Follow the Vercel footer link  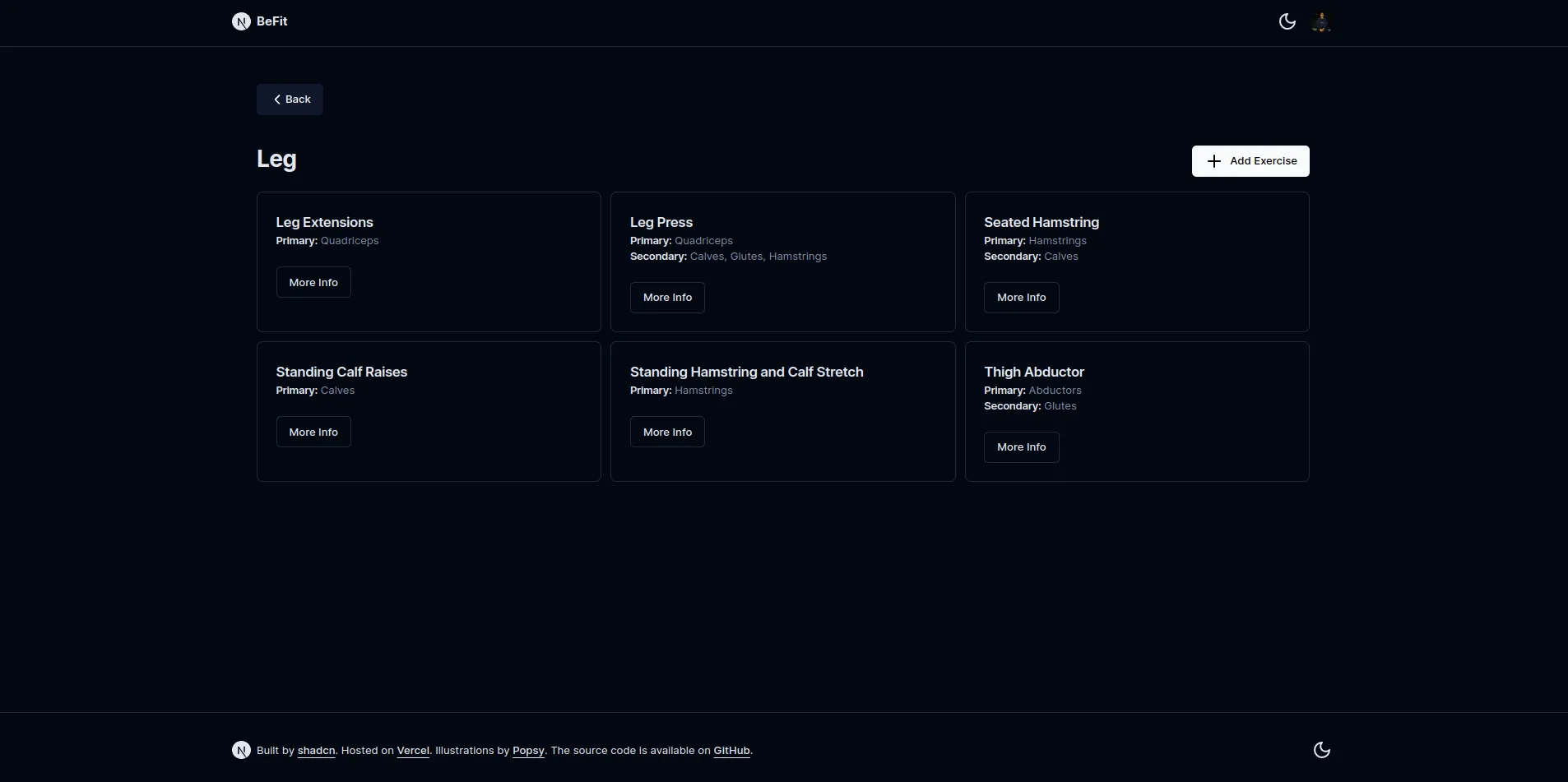tap(413, 751)
